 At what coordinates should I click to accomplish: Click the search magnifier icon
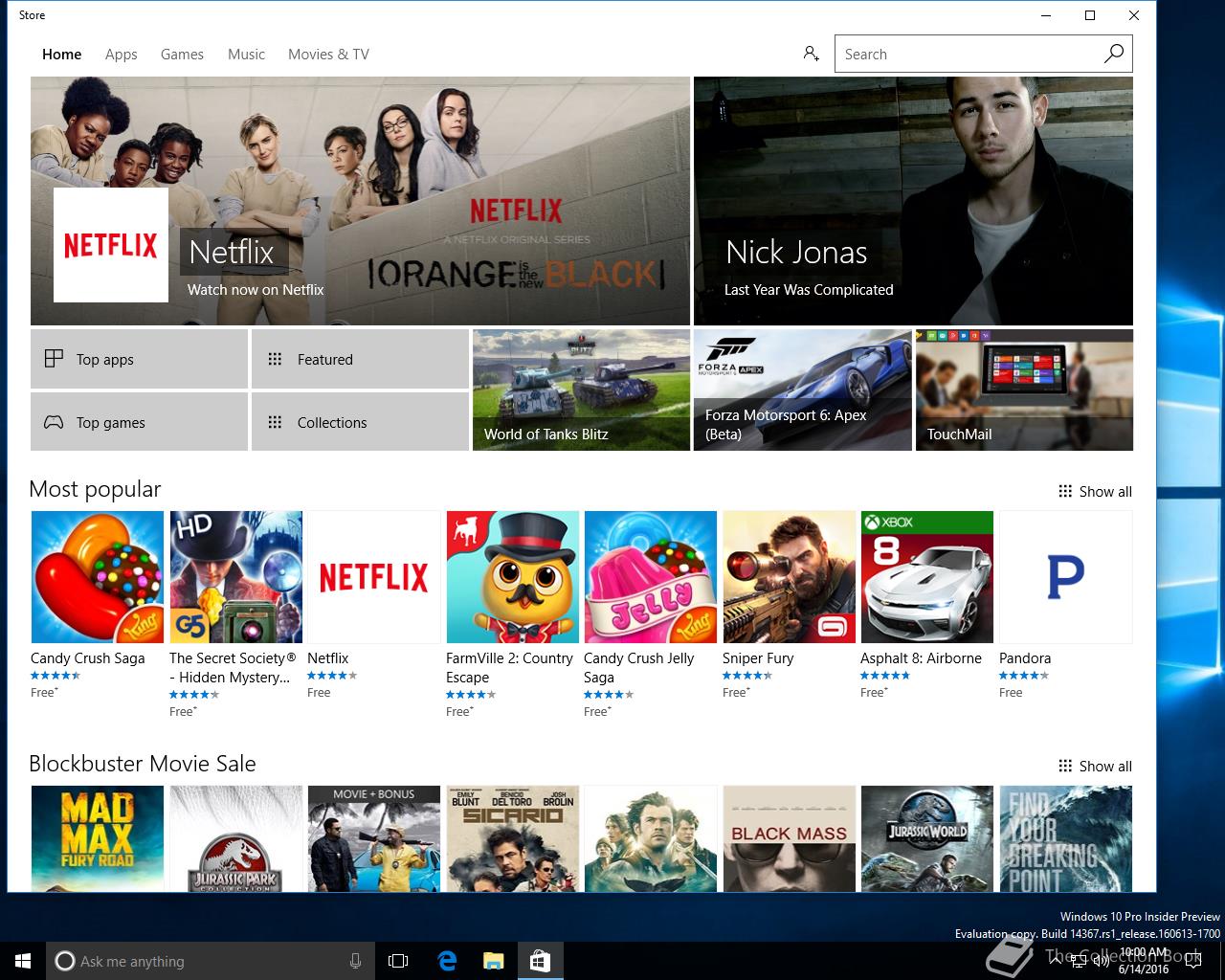tap(1114, 54)
